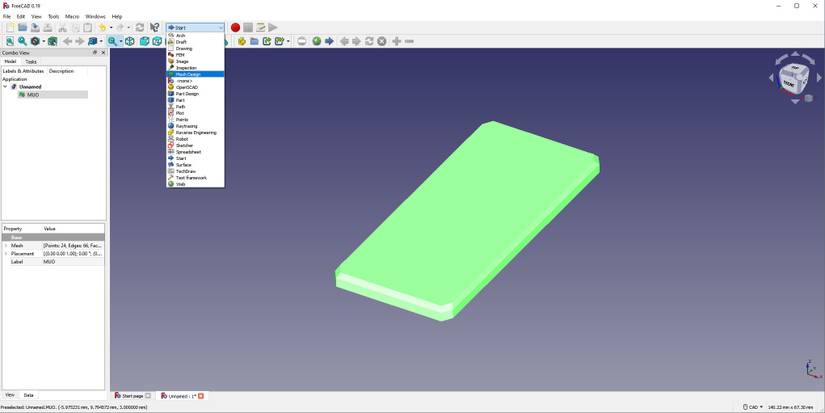Image resolution: width=825 pixels, height=413 pixels.
Task: Click the Execute macro play icon
Action: tap(273, 27)
